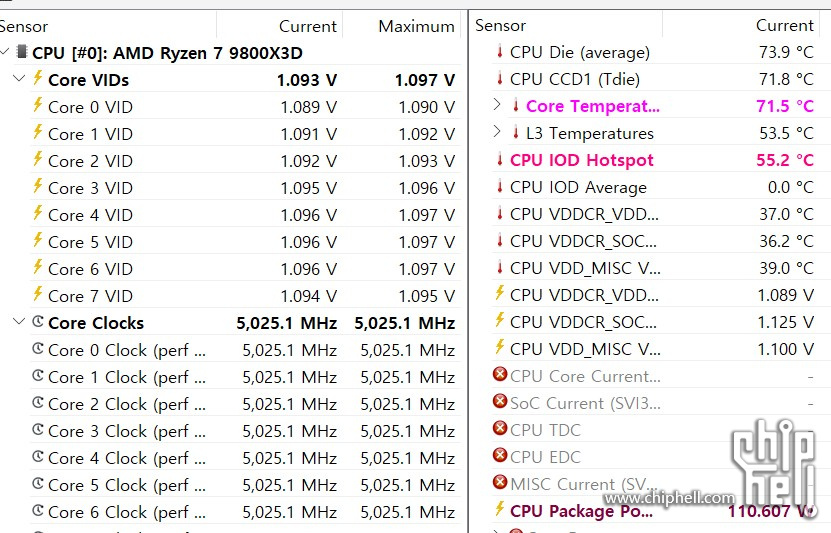Click the thermometer icon for CPU Die (average)
The image size is (831, 533).
point(500,52)
